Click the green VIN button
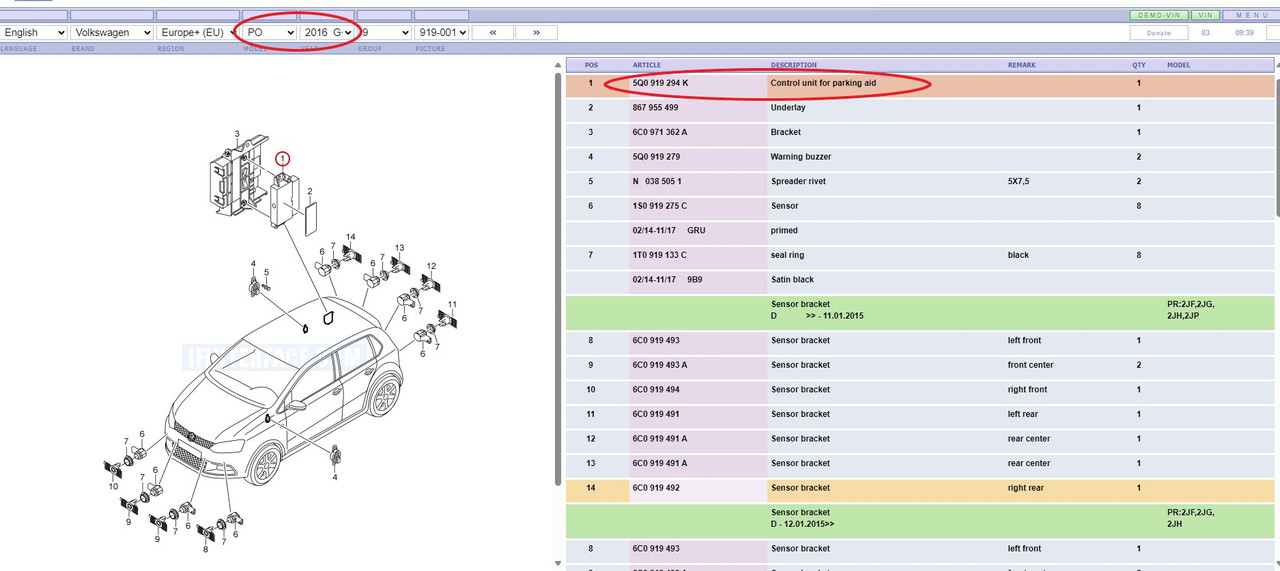Image resolution: width=1280 pixels, height=571 pixels. point(1206,16)
